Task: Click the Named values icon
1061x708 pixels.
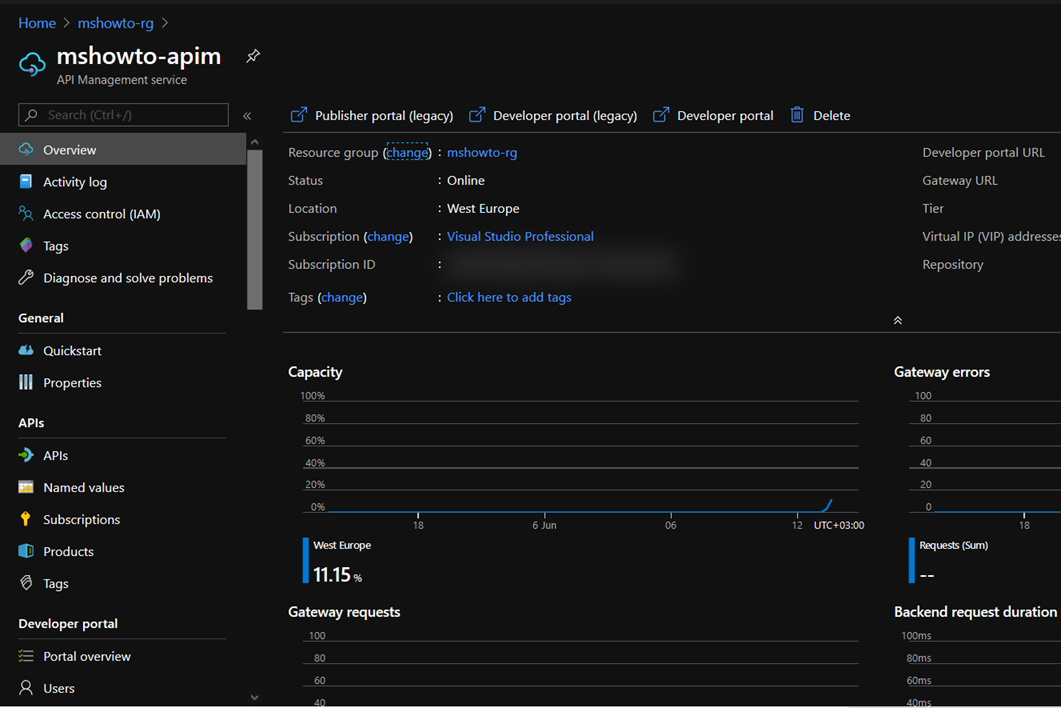Action: tap(26, 487)
